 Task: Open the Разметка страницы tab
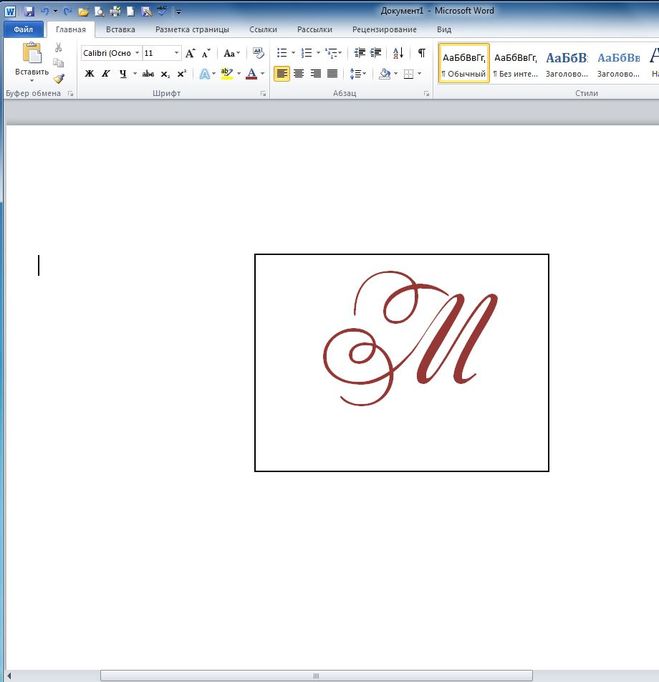click(x=192, y=30)
